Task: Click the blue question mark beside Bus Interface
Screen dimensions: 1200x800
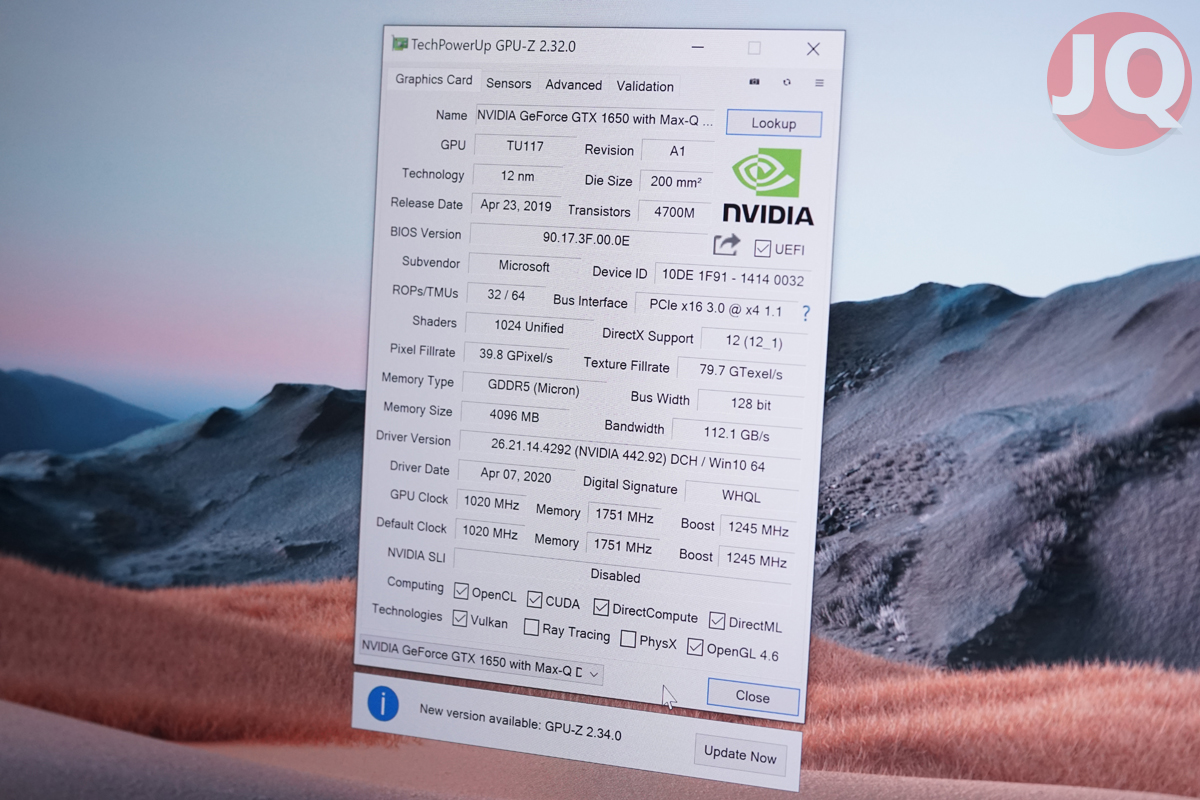Action: click(806, 313)
